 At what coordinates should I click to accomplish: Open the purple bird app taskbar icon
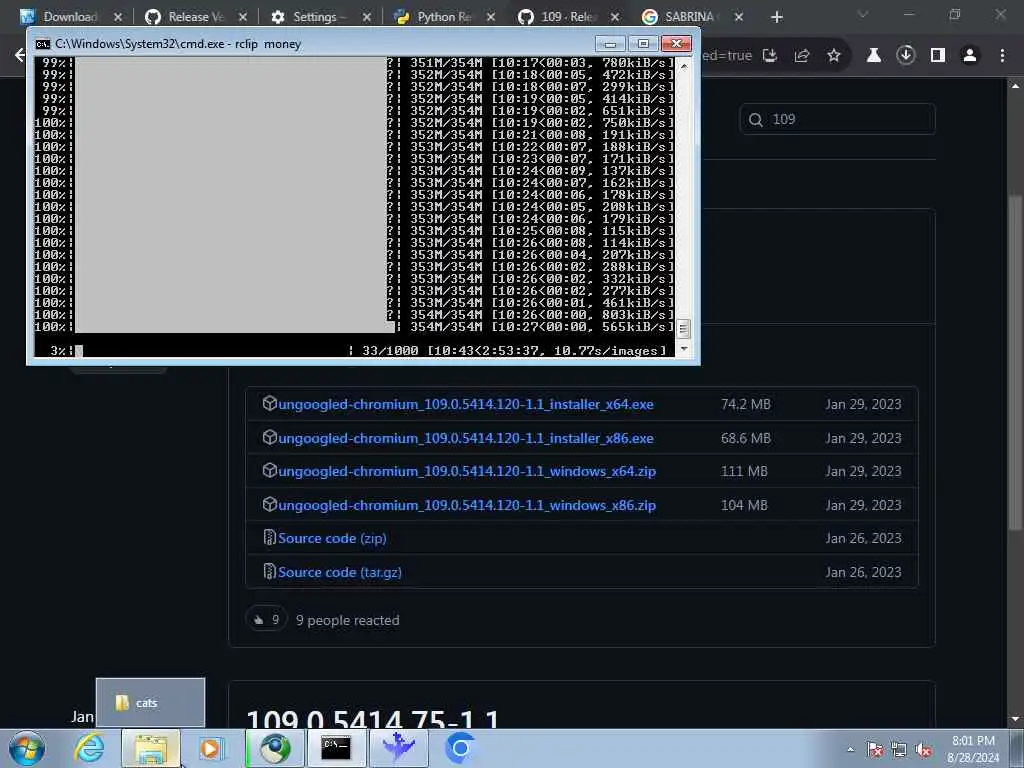[x=398, y=748]
